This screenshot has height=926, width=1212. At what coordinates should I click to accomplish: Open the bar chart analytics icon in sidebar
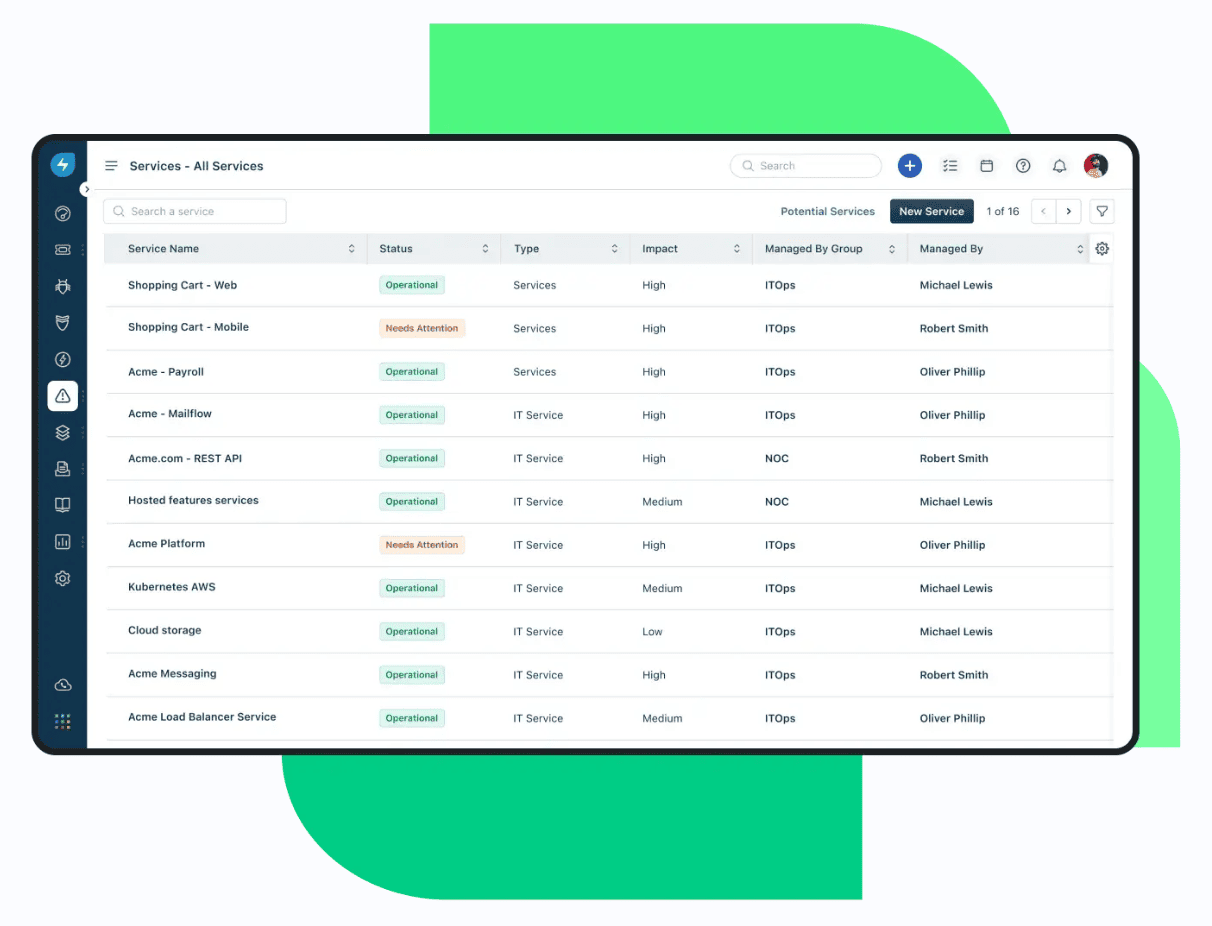pos(63,542)
